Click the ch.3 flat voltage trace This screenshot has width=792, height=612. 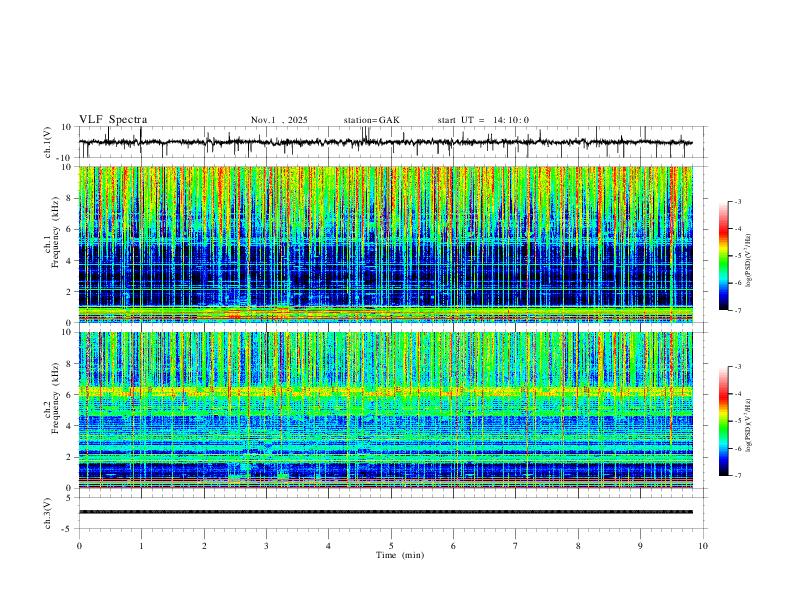(x=386, y=512)
